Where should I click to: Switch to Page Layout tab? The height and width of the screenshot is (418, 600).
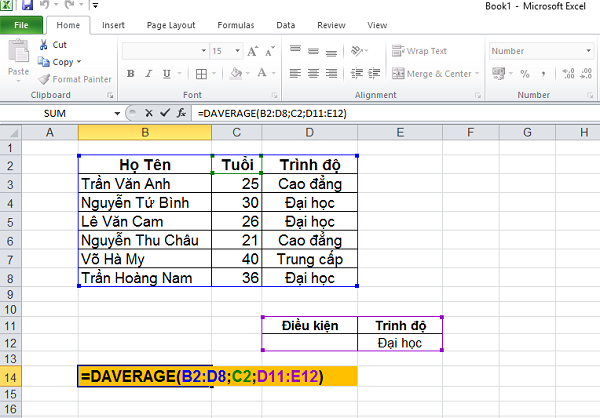coord(171,25)
